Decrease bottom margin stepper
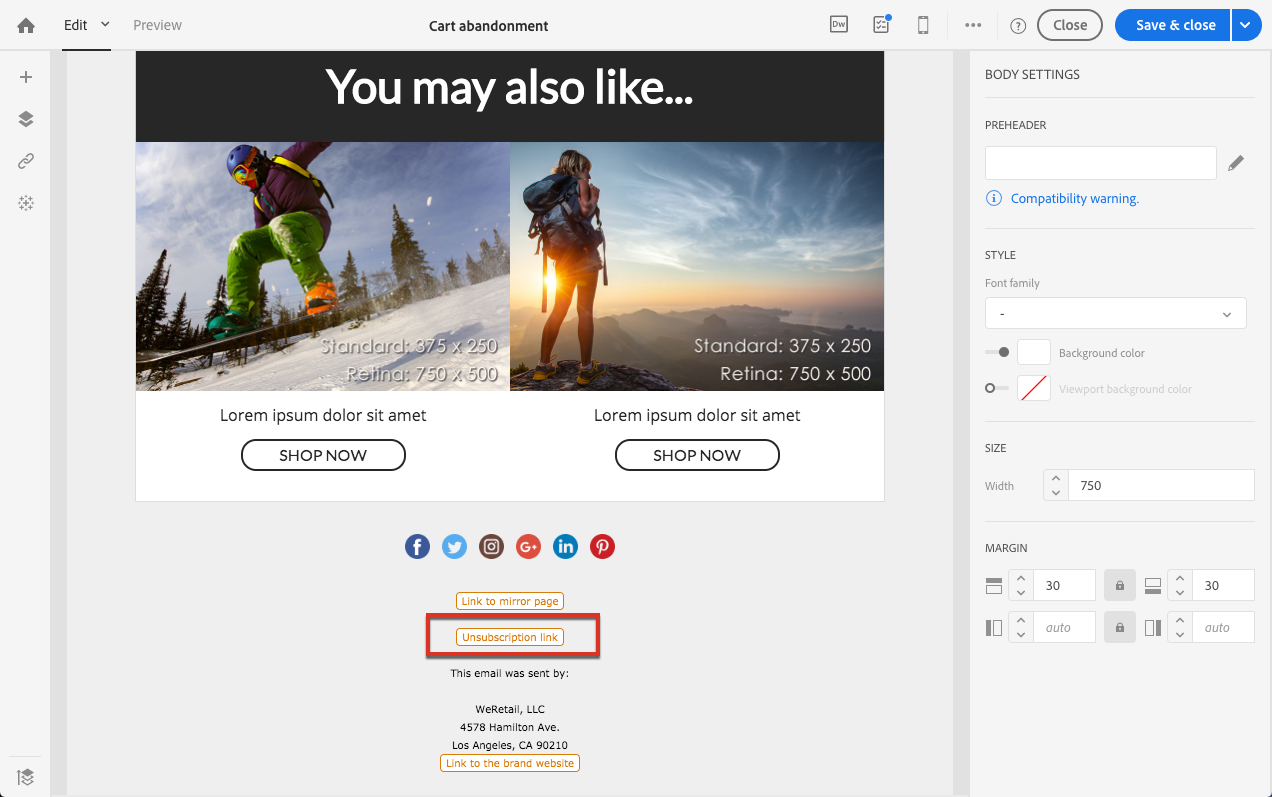The height and width of the screenshot is (797, 1272). [x=1179, y=593]
